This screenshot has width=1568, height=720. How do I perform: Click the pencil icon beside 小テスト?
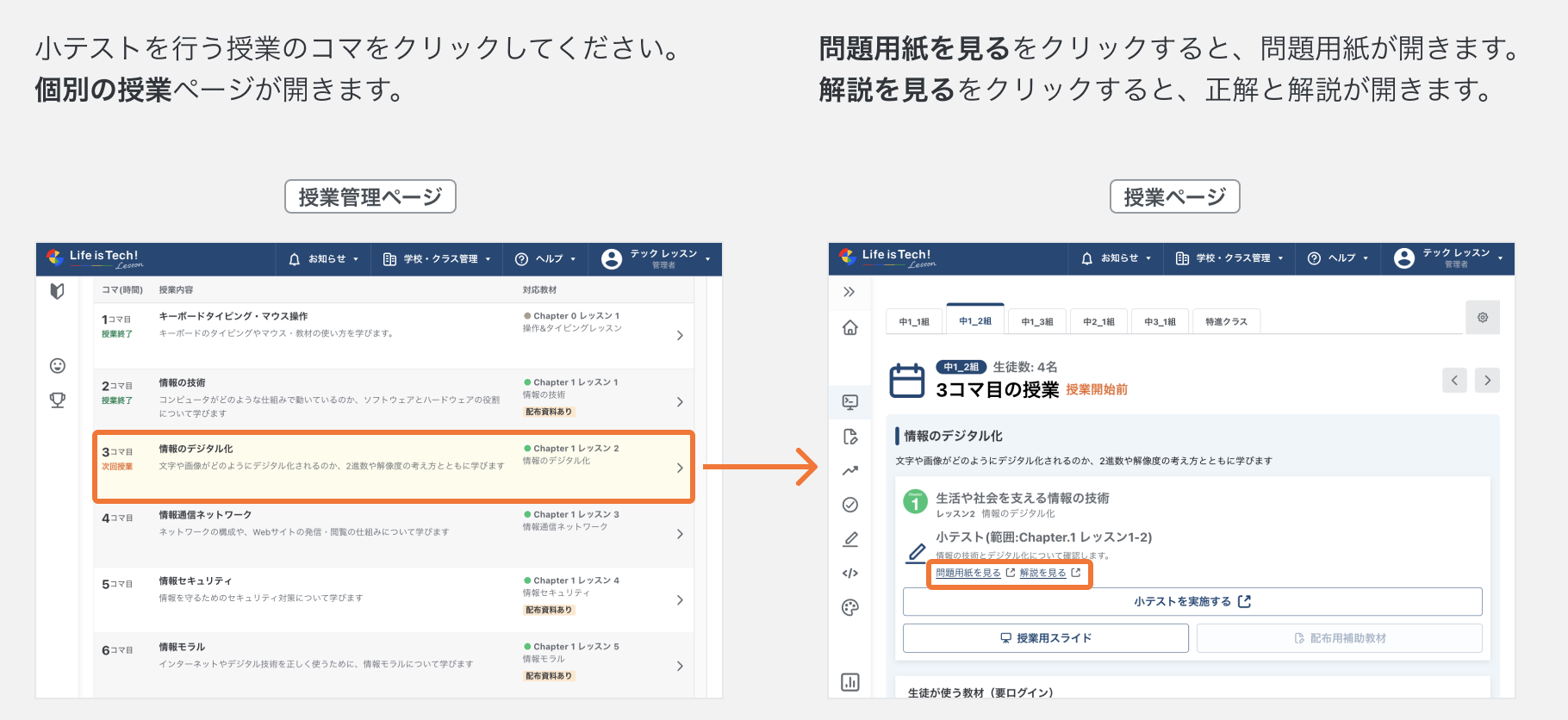coord(917,553)
